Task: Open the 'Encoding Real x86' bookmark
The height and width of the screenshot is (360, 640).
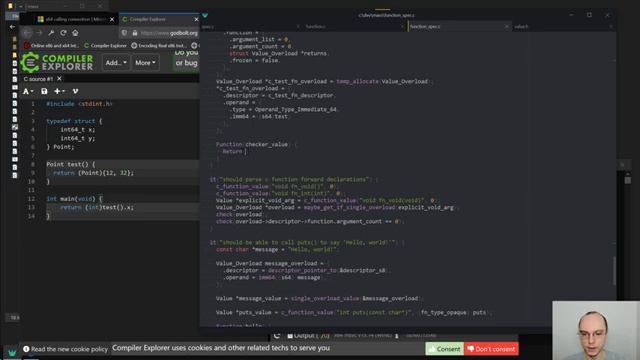Action: [158, 46]
